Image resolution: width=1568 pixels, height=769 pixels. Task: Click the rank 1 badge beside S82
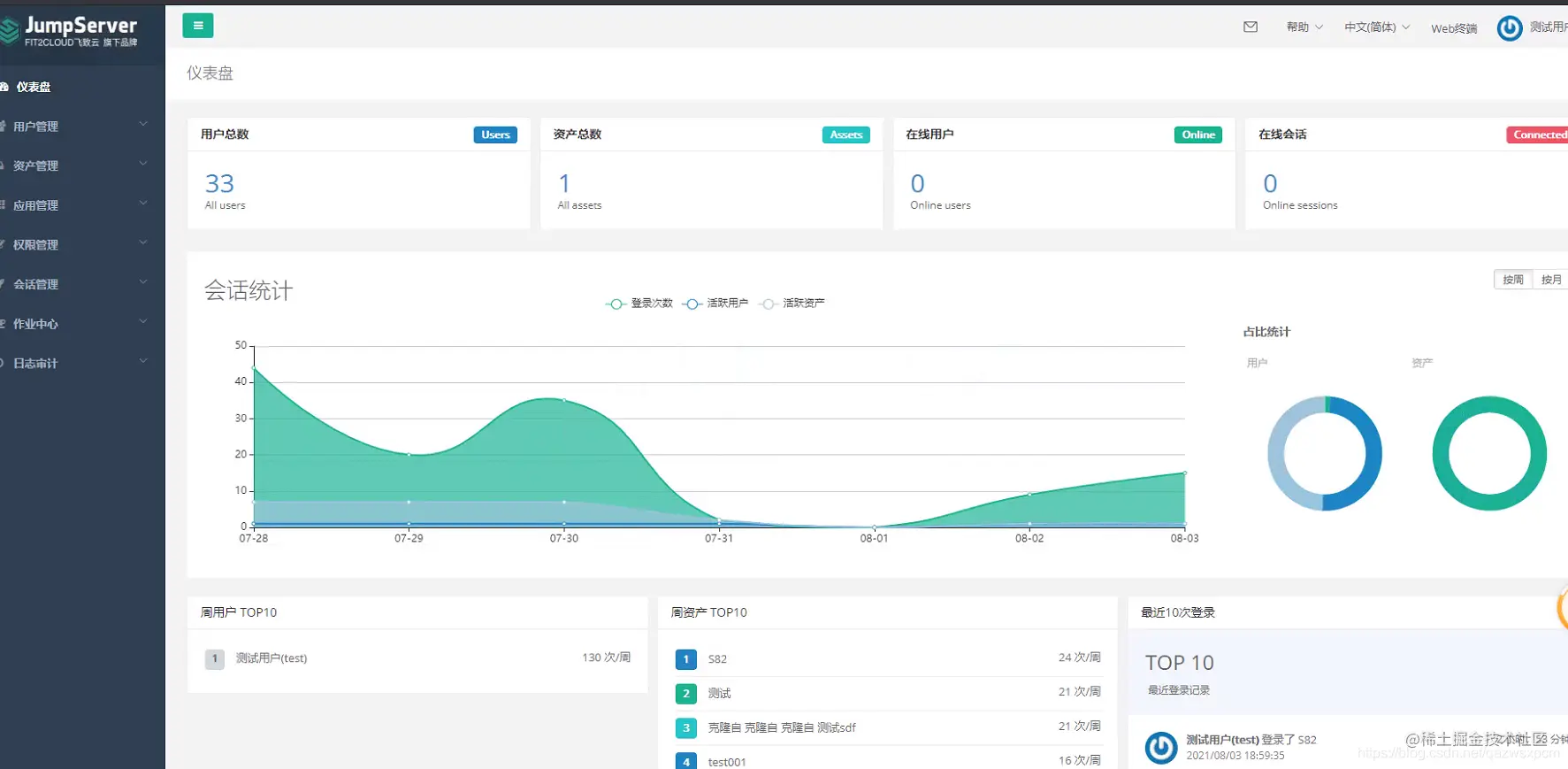(x=685, y=659)
